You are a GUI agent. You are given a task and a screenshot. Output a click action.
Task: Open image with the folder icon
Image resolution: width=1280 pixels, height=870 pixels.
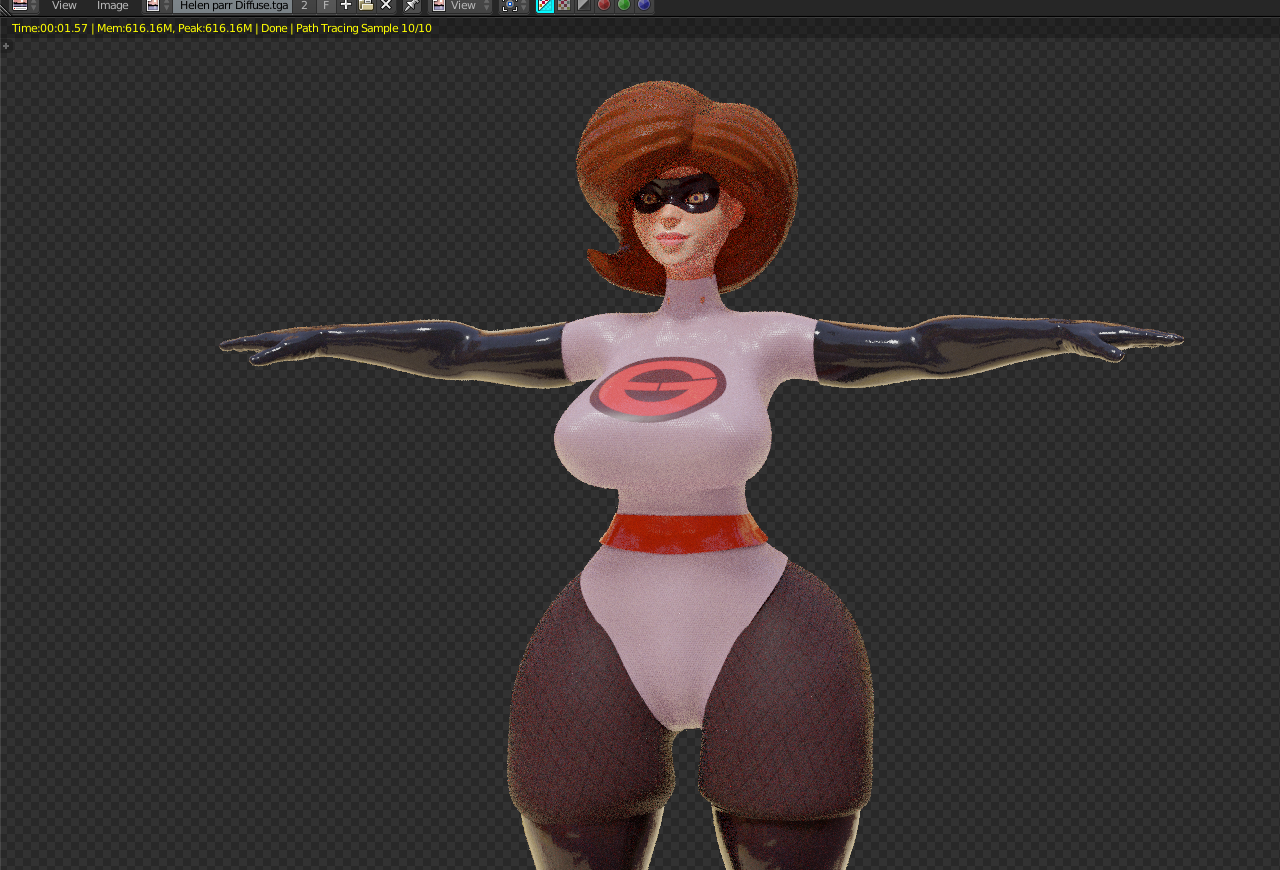366,5
